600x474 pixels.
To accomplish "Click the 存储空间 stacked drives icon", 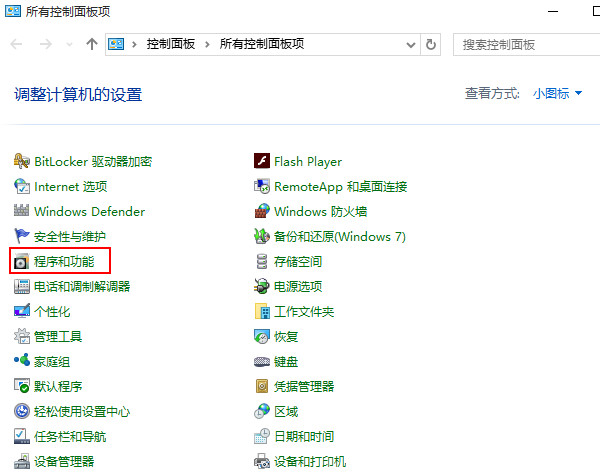I will click(x=262, y=261).
